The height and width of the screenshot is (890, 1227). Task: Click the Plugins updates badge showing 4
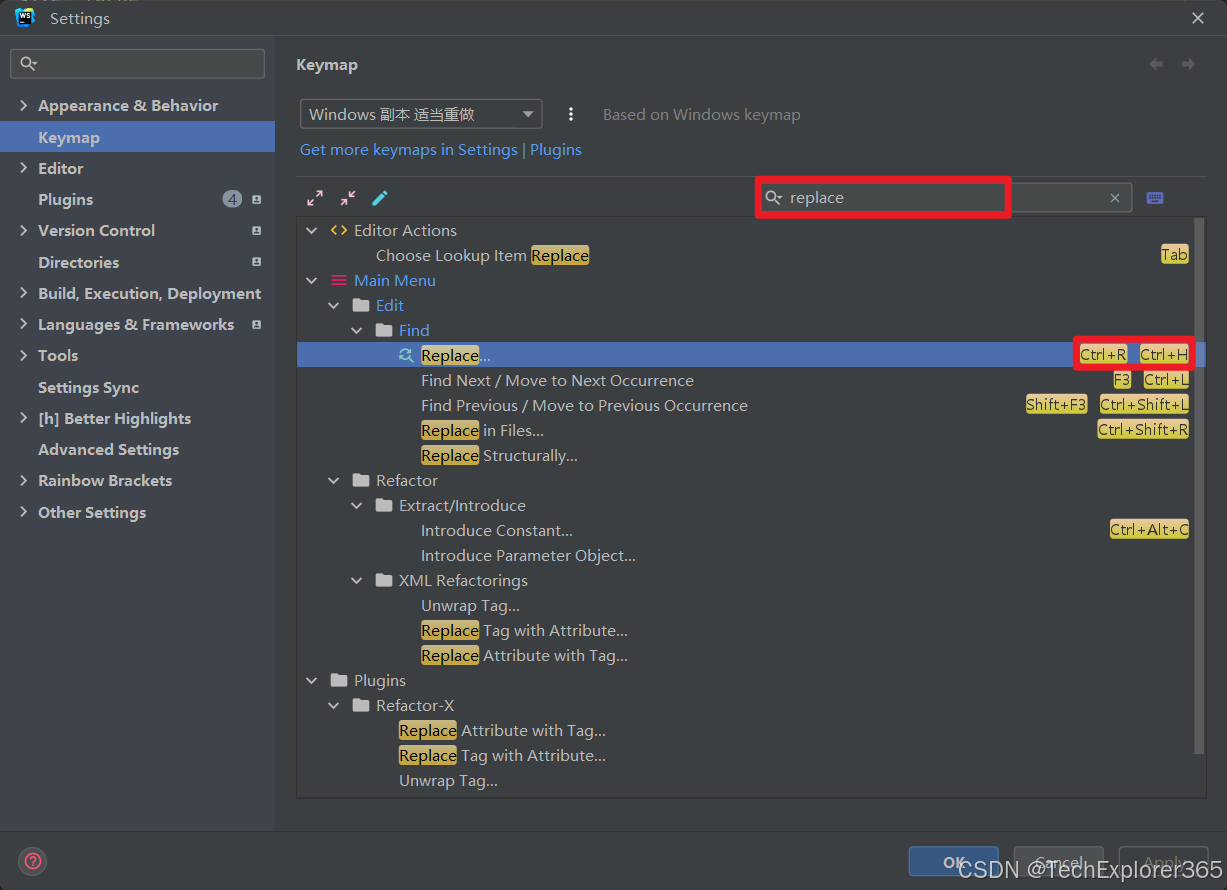point(232,199)
